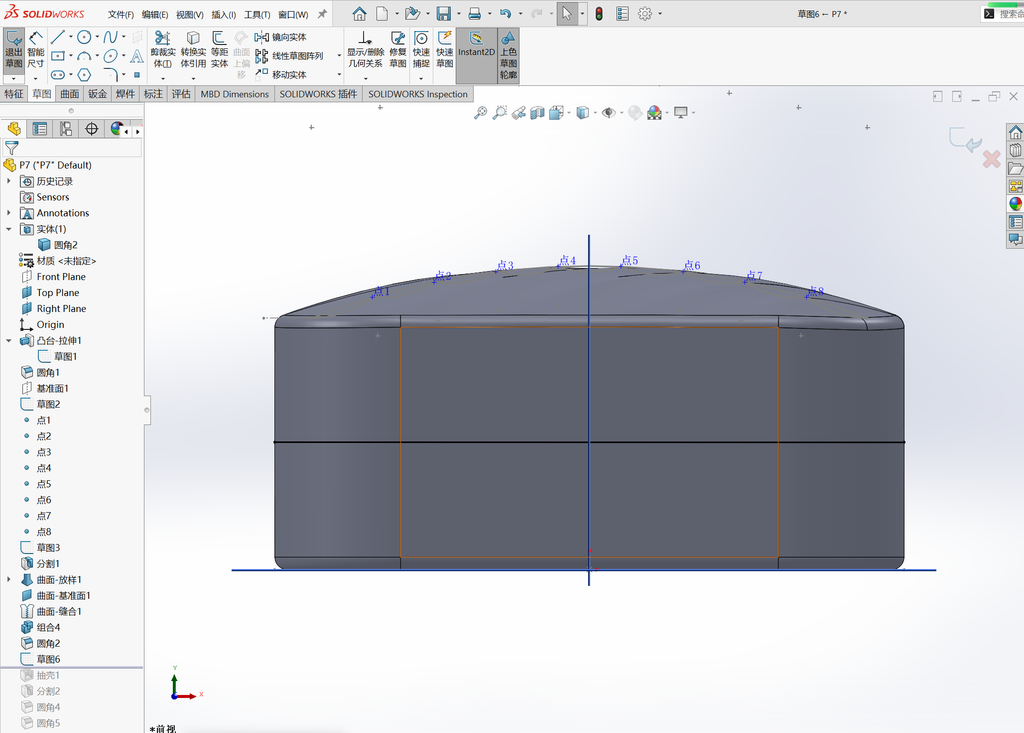Expand the 曲面-放样1 feature node
Screen dimensions: 1024x733
pyautogui.click(x=8, y=579)
